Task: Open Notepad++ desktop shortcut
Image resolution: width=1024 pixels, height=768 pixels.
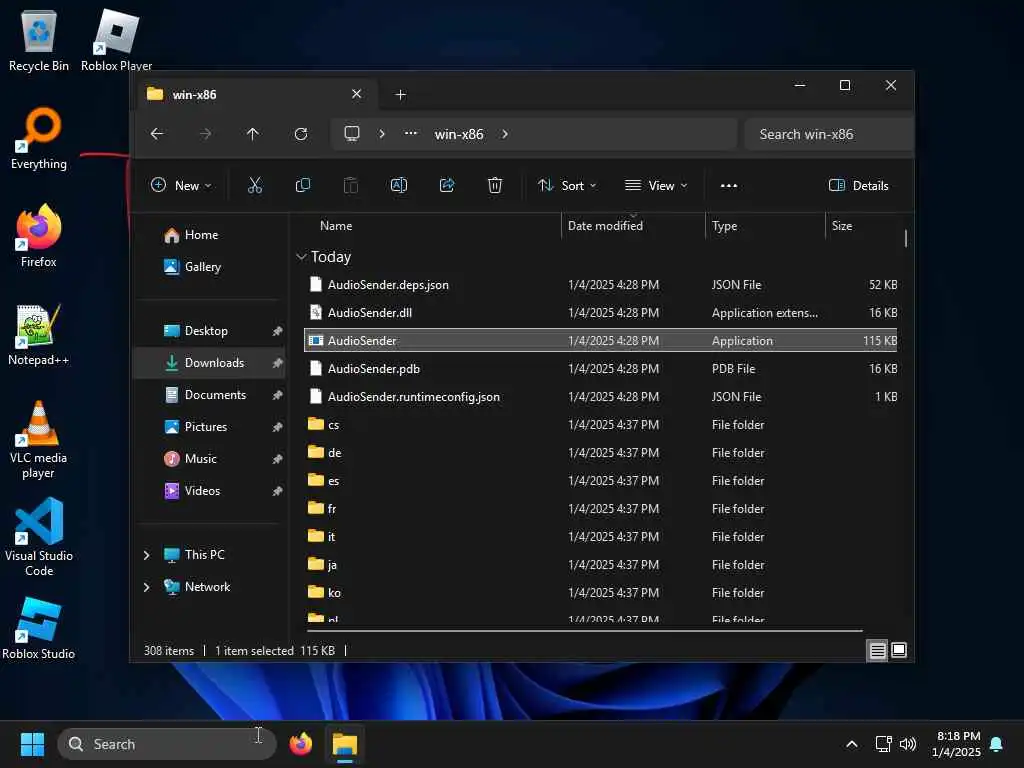Action: (x=39, y=334)
